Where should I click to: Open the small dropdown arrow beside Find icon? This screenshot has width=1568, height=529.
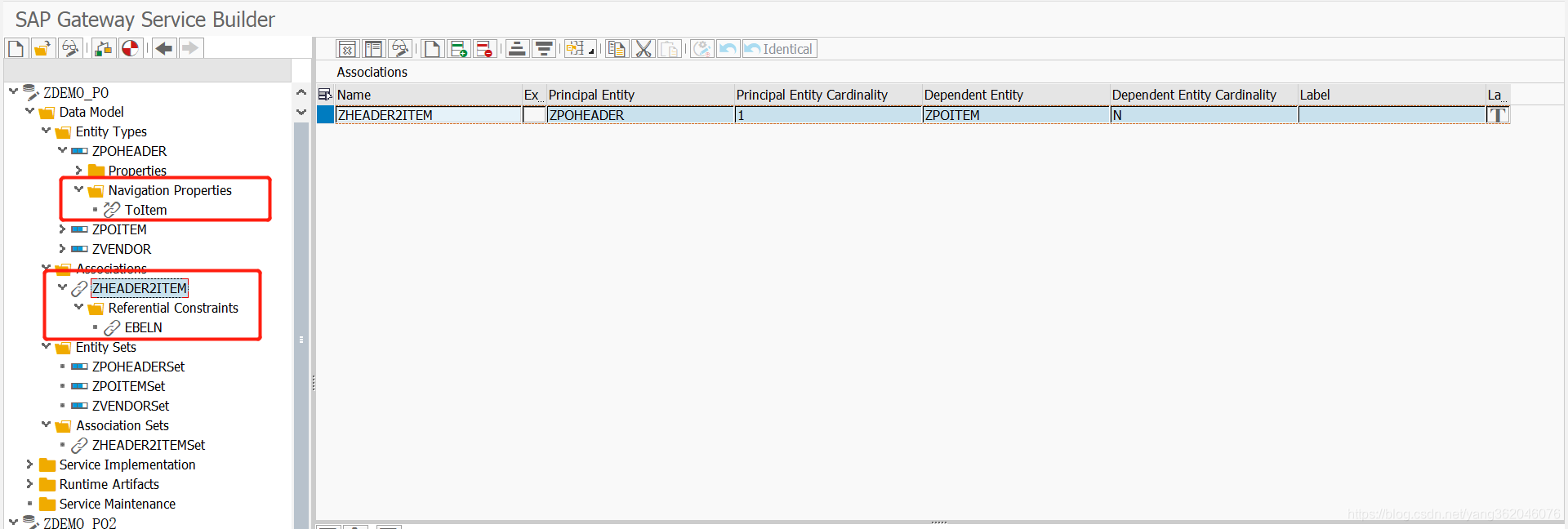tap(591, 52)
